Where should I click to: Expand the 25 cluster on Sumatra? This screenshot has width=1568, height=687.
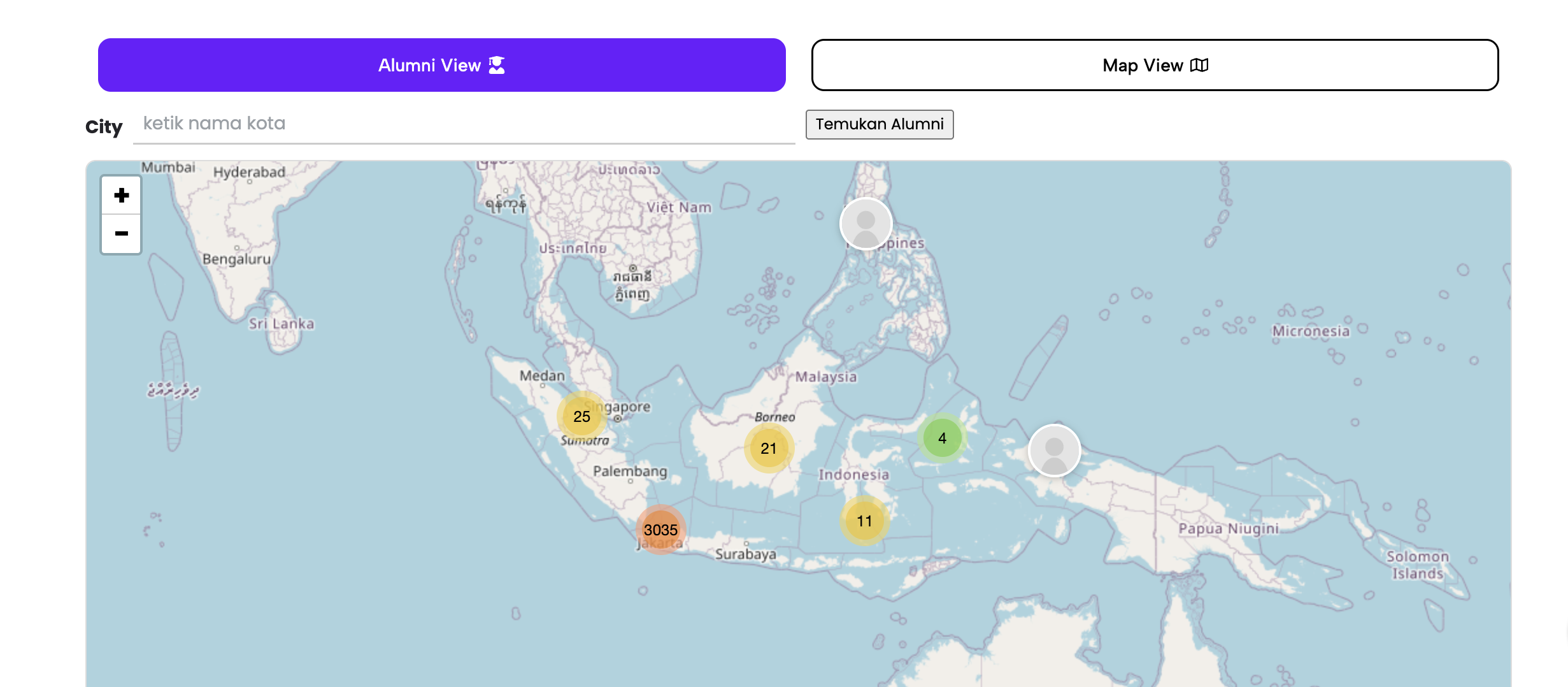pyautogui.click(x=581, y=416)
